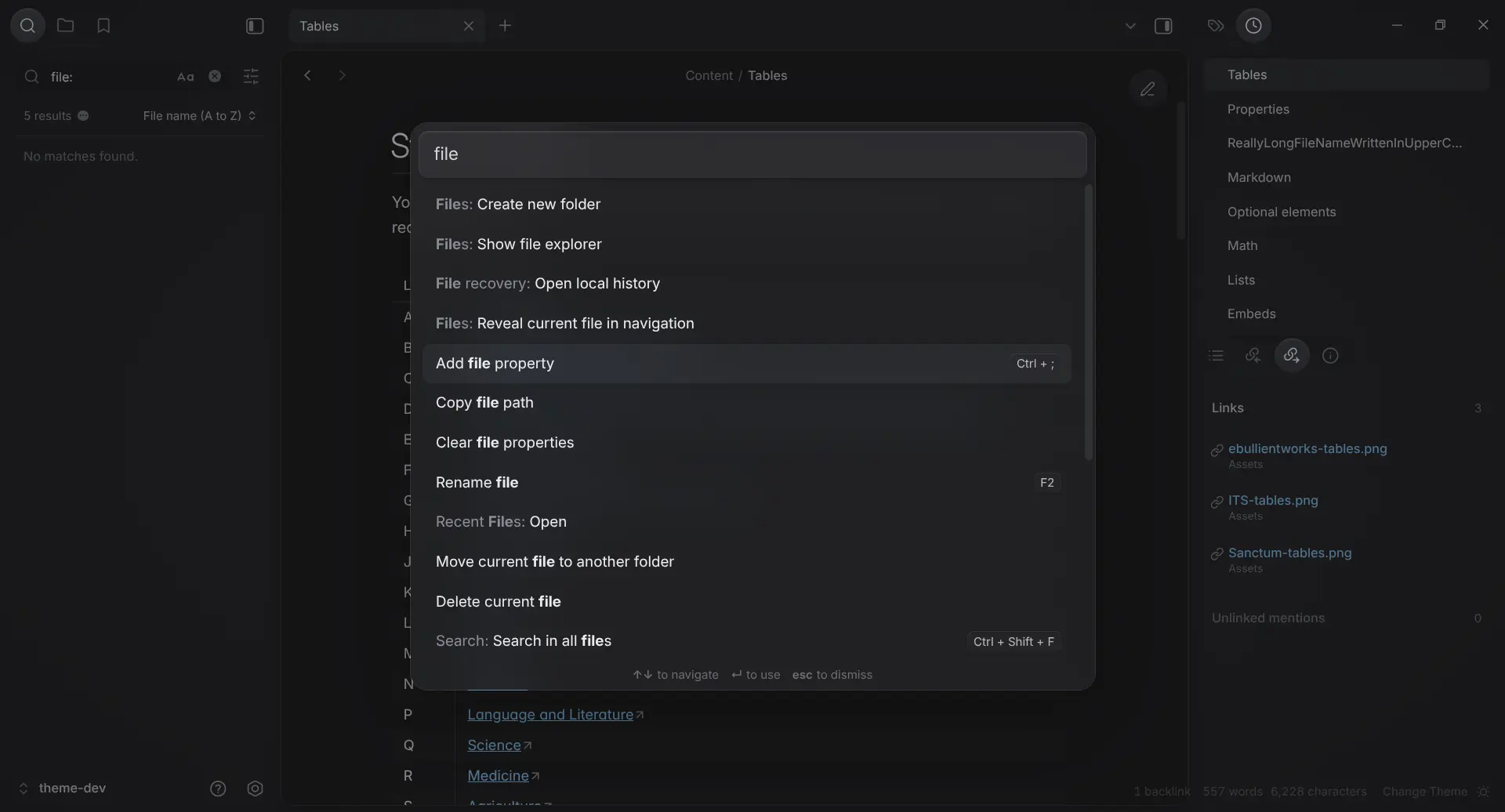Image resolution: width=1505 pixels, height=812 pixels.
Task: Open Settings gear icon
Action: coord(255,788)
